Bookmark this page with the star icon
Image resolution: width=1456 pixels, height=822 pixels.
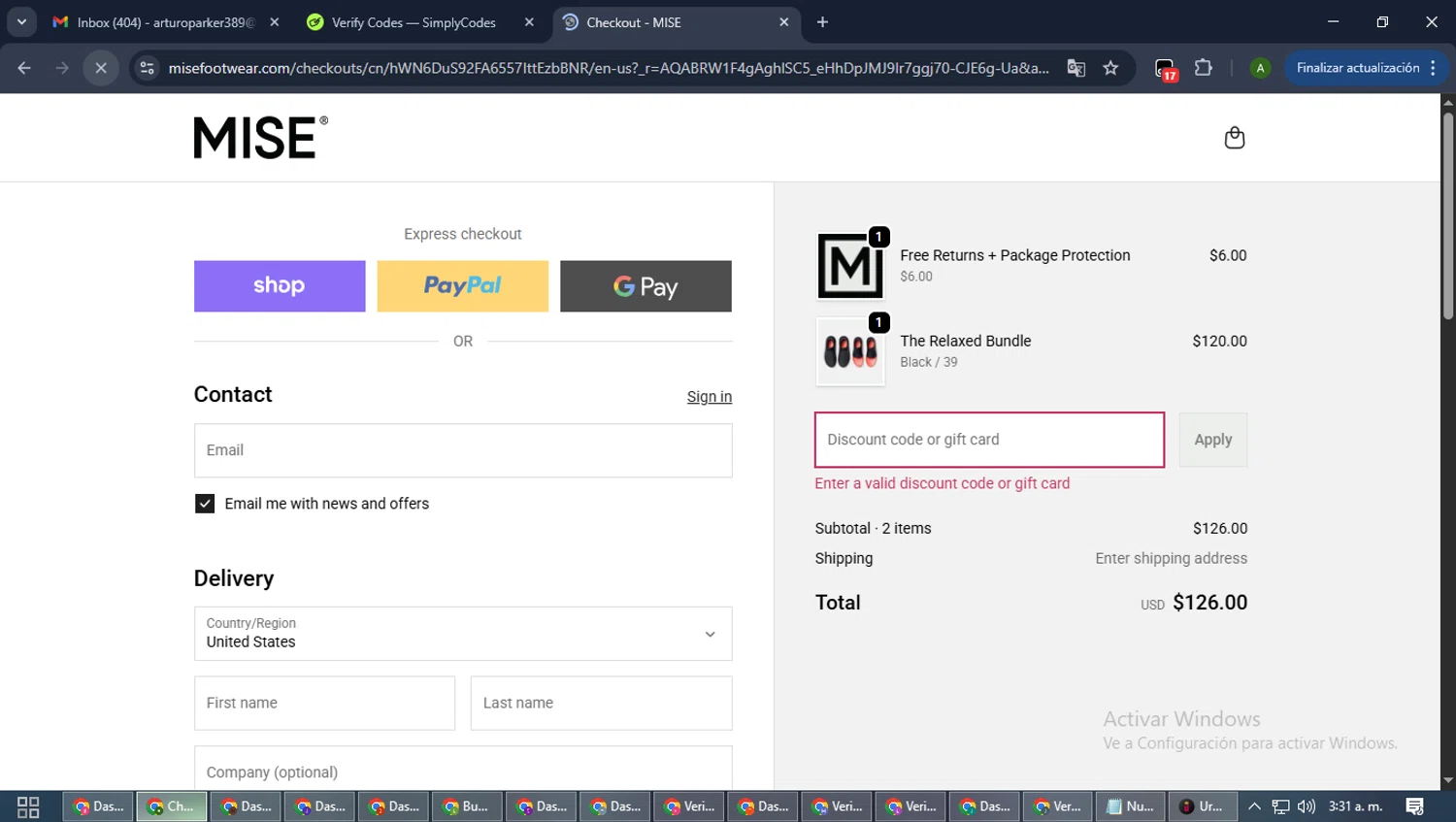(1110, 68)
